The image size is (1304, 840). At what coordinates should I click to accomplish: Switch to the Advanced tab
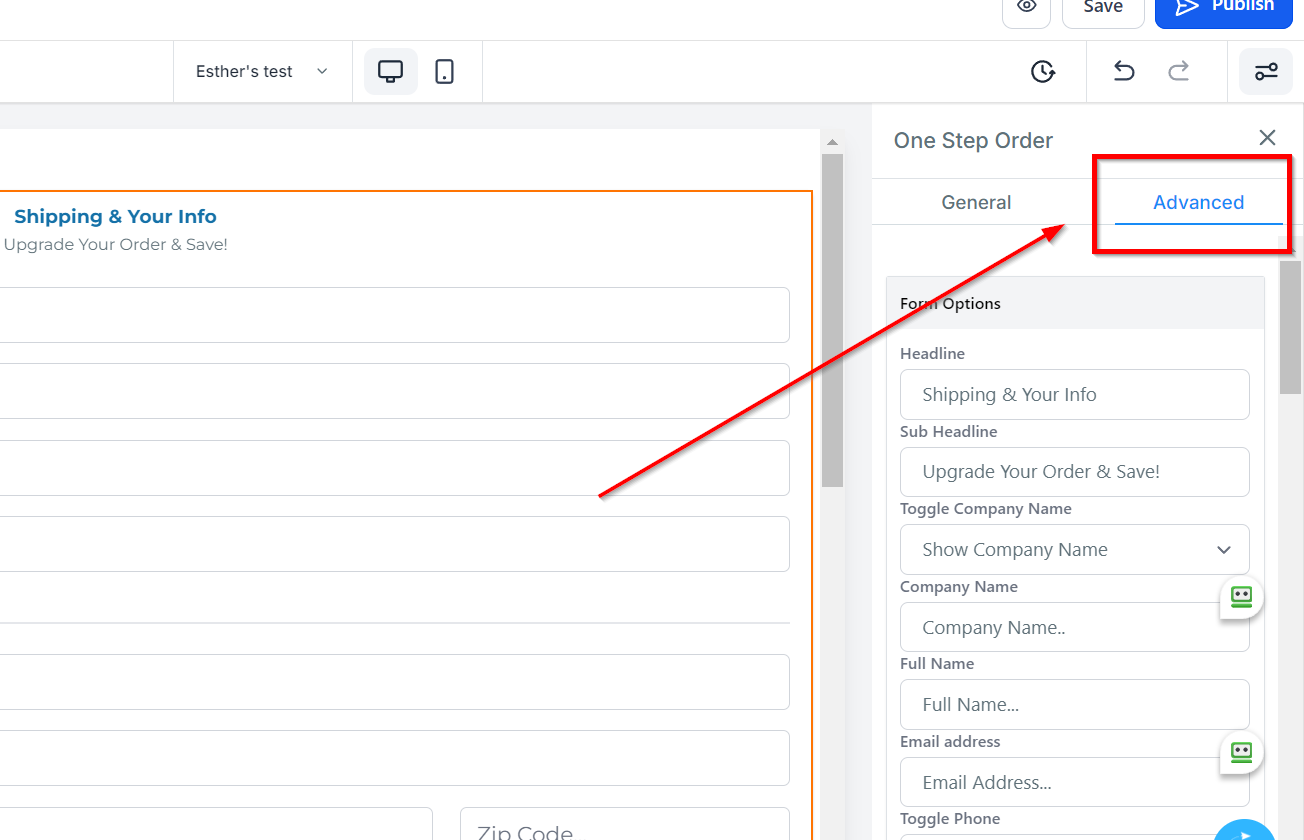1198,202
